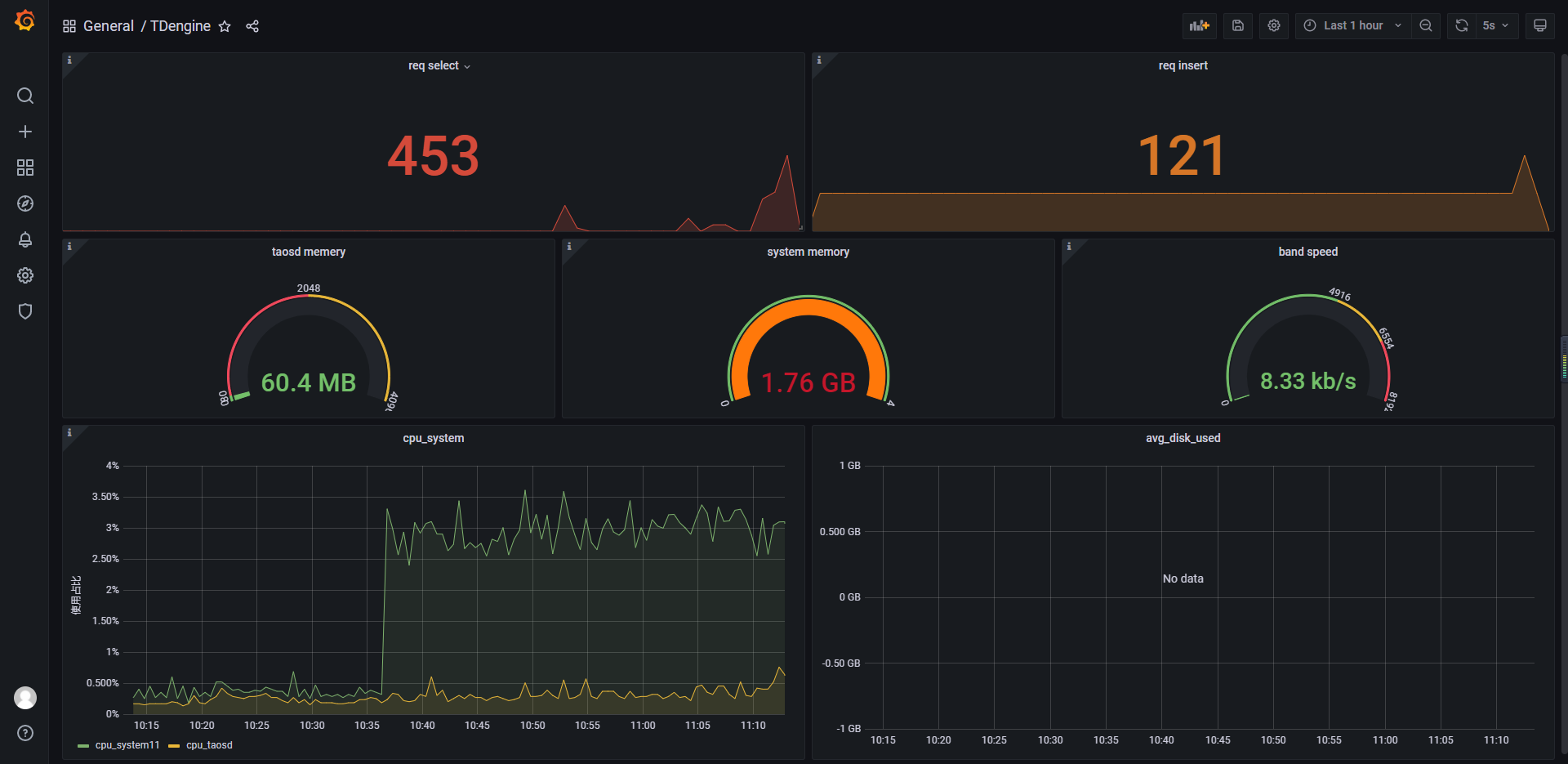Open dashboard settings gear in top bar
The image size is (1568, 764).
[x=1274, y=25]
